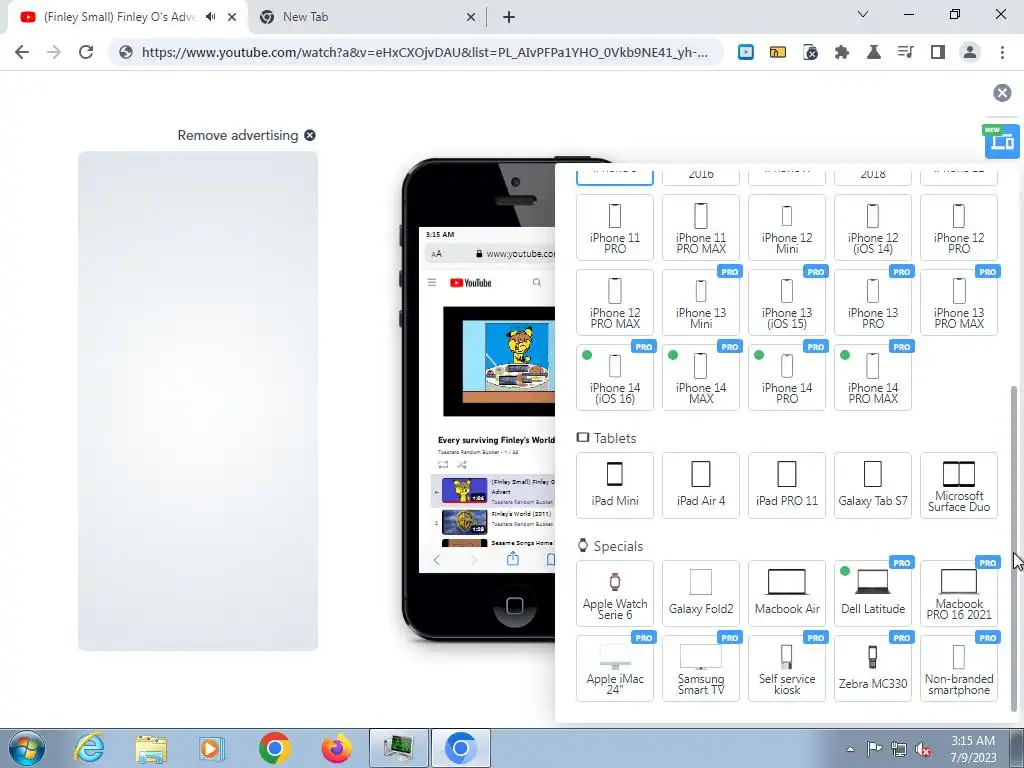Open the blue responsive device panel button

(1001, 141)
